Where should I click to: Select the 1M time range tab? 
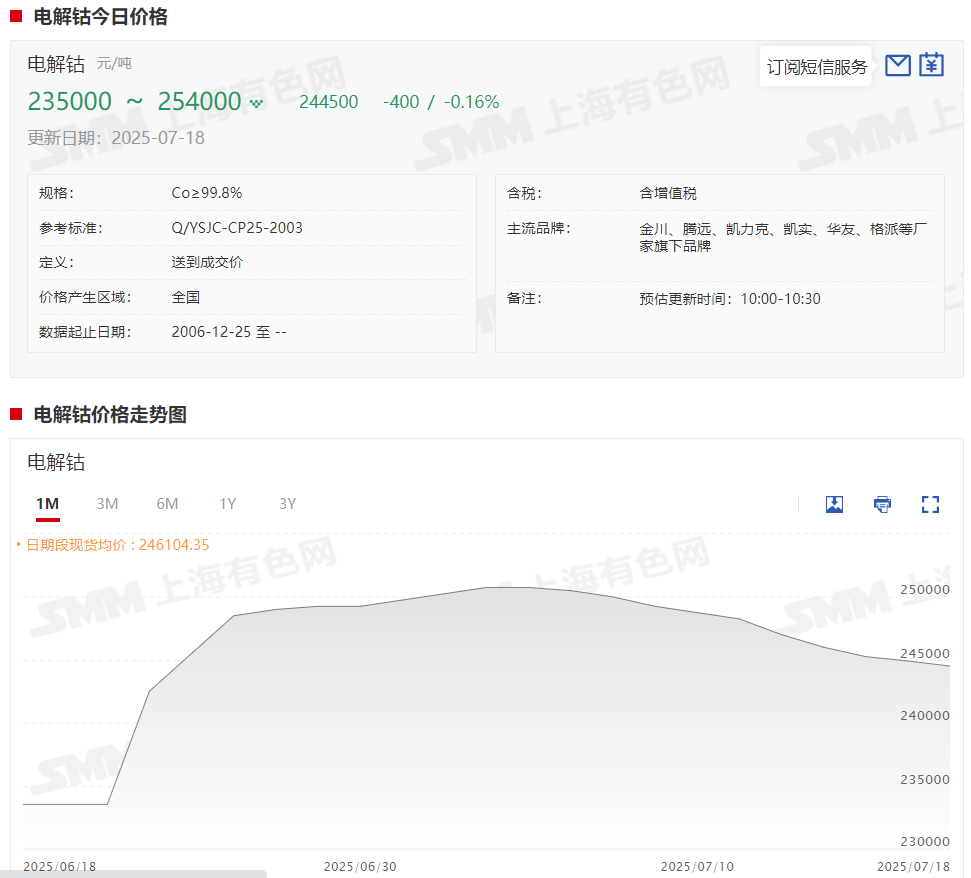47,504
